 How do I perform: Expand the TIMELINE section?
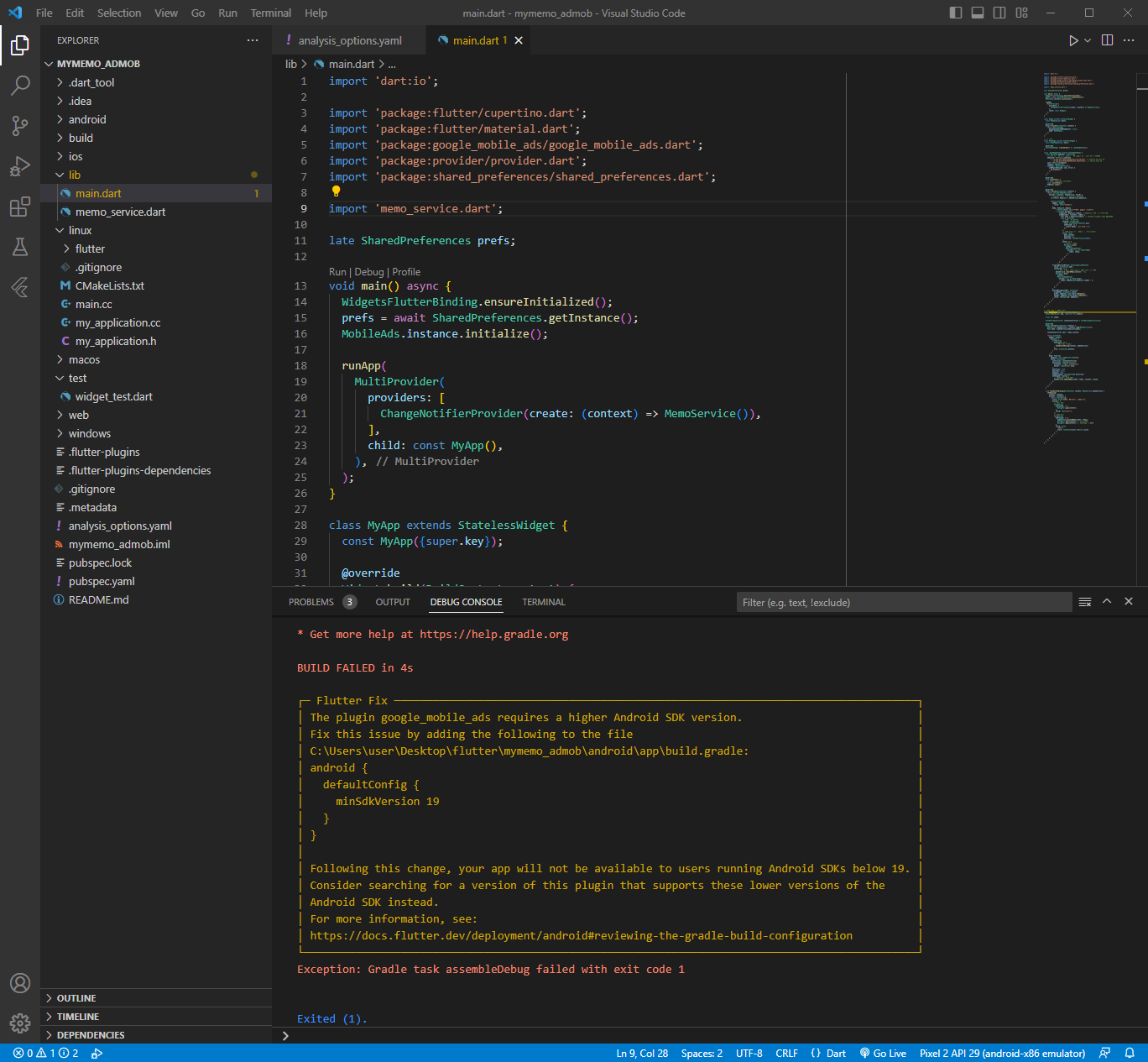156,1017
